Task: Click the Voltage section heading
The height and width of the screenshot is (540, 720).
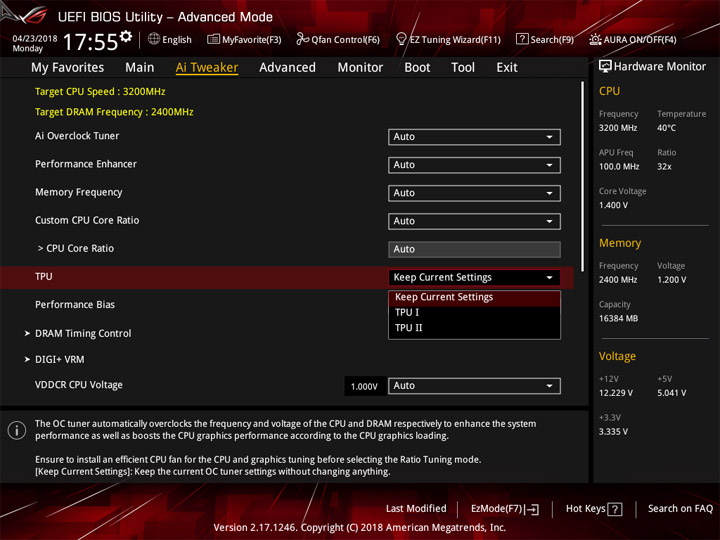Action: (617, 356)
